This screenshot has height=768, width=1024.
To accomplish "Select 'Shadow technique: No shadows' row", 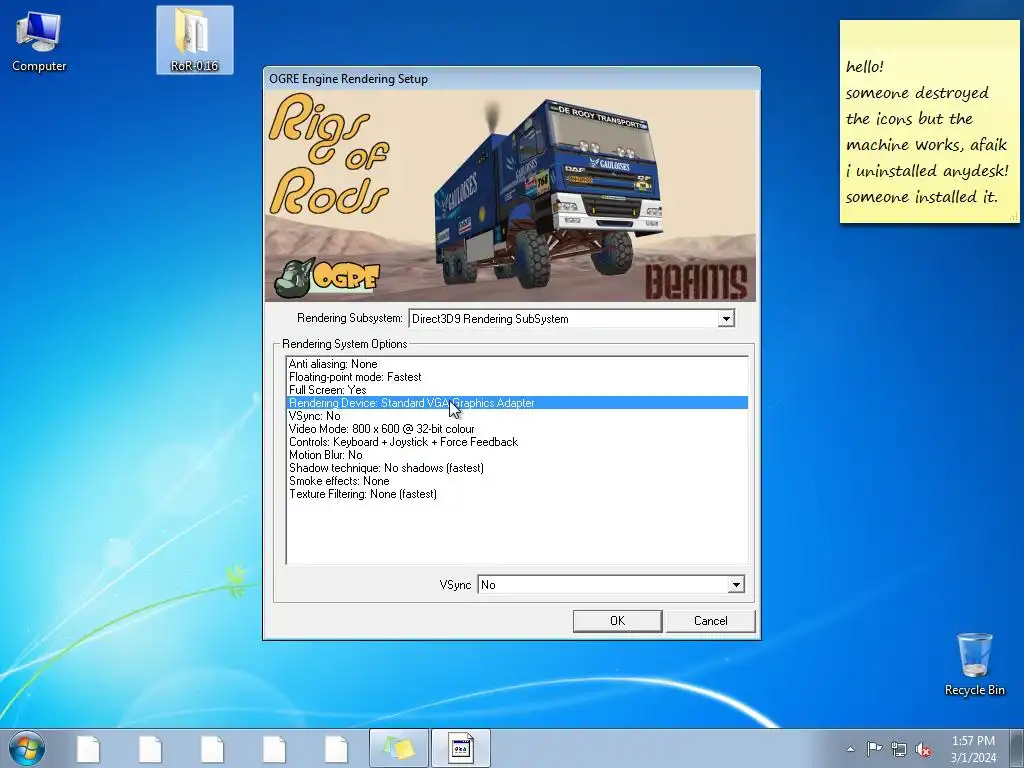I will [517, 468].
